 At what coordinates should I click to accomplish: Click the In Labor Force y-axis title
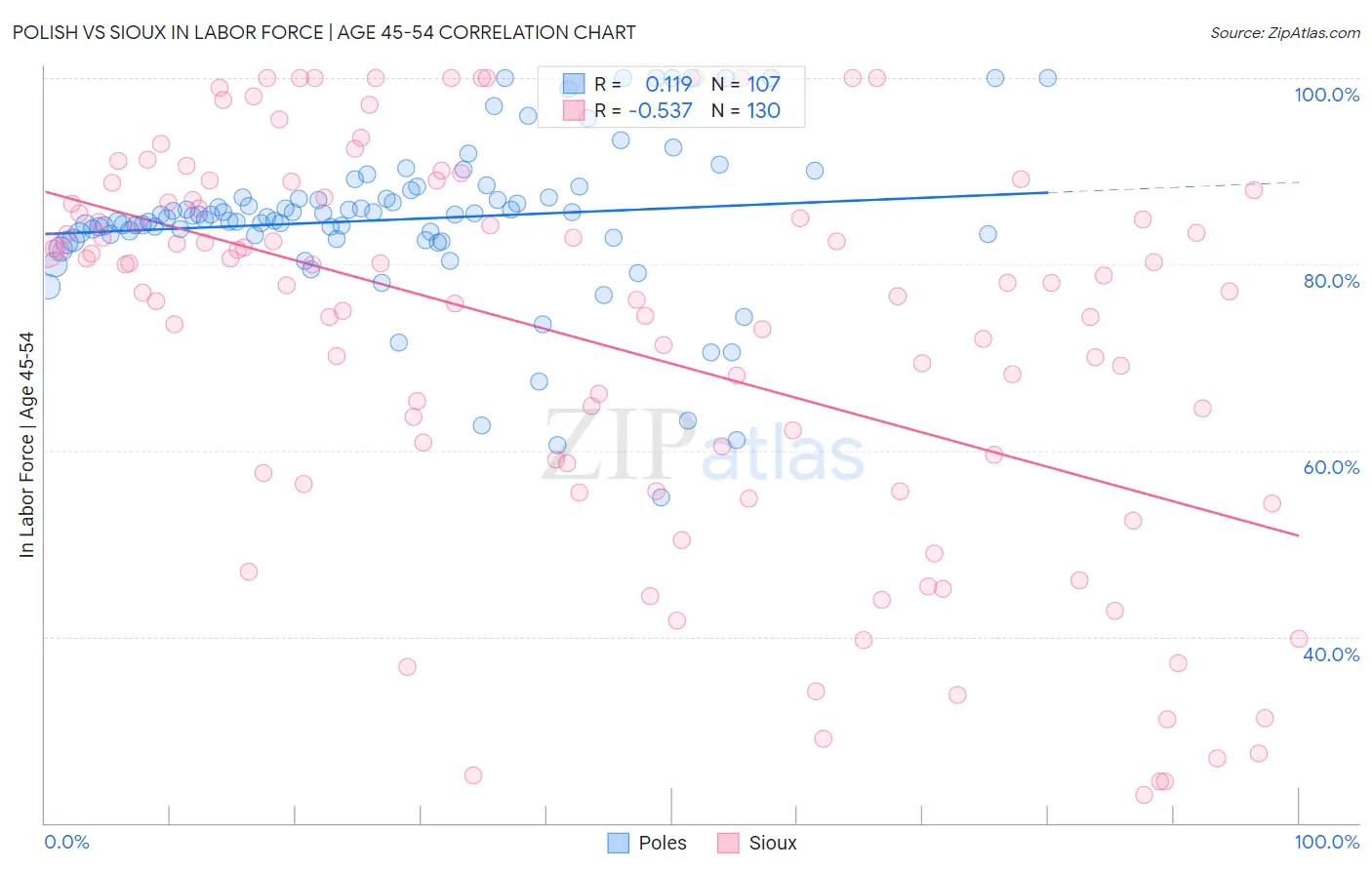coord(26,445)
